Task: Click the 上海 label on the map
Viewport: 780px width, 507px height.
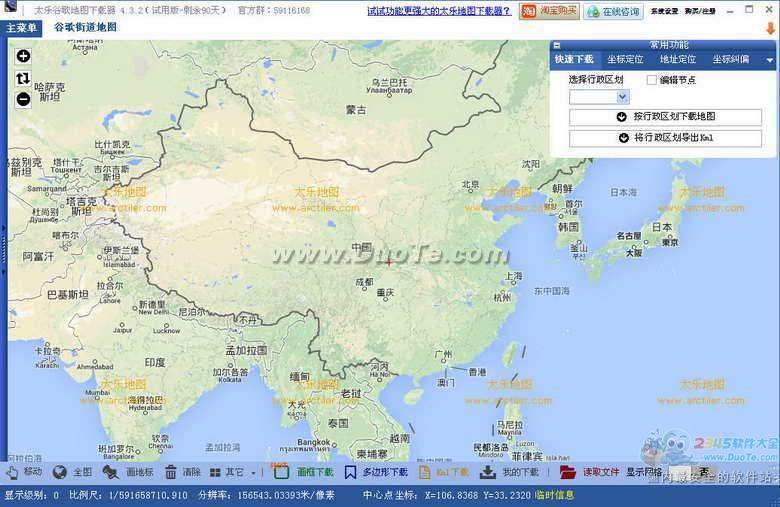Action: click(x=514, y=276)
